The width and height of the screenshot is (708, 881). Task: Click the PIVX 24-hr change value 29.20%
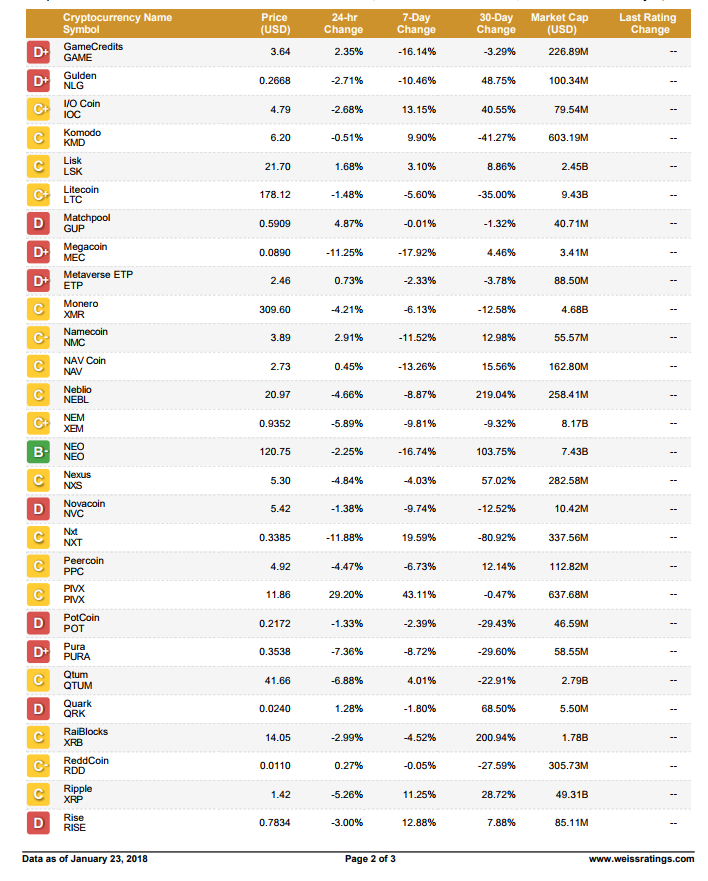(346, 594)
